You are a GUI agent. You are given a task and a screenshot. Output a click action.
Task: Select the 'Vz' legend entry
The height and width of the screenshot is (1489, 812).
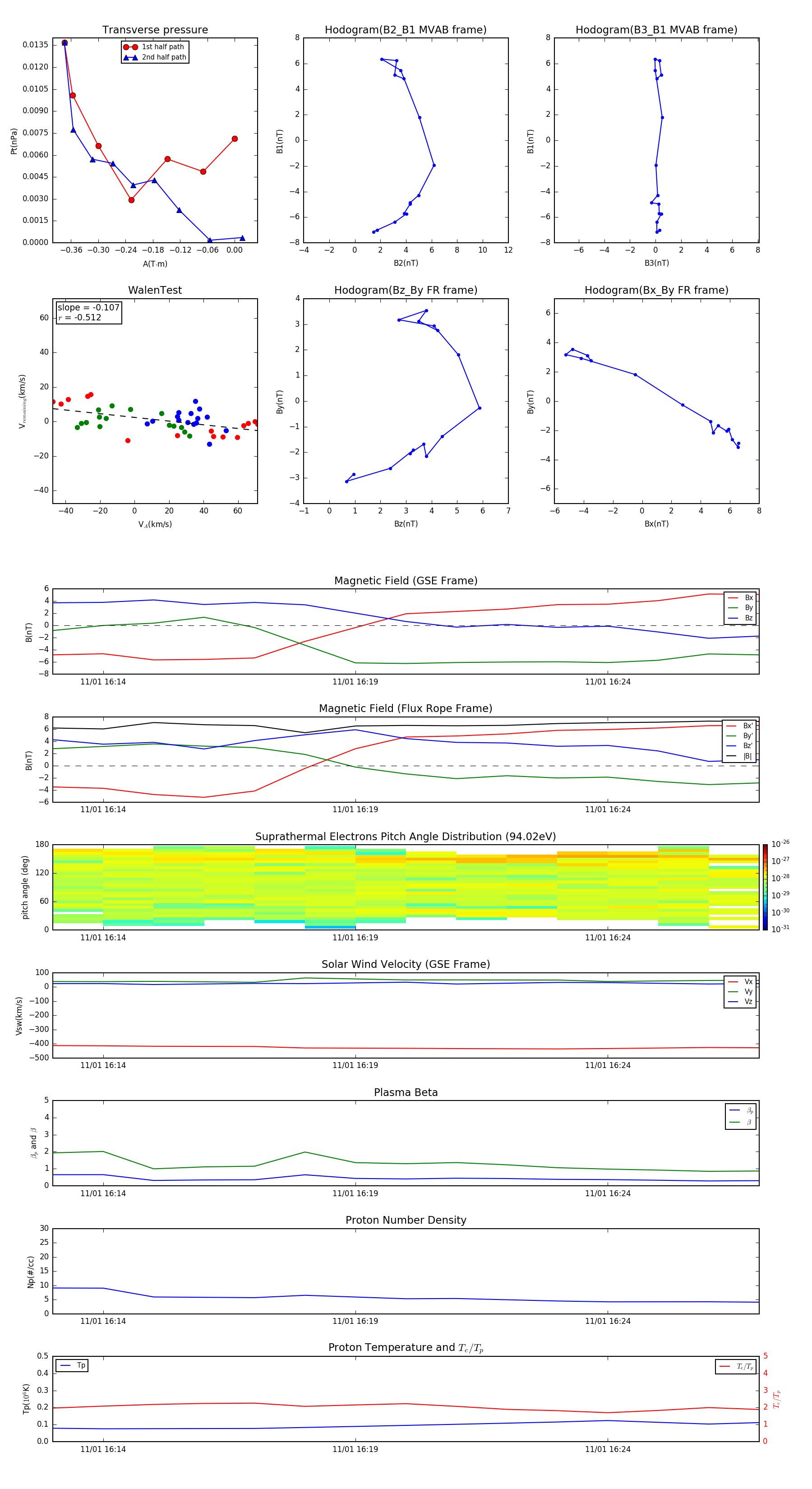[x=741, y=1002]
